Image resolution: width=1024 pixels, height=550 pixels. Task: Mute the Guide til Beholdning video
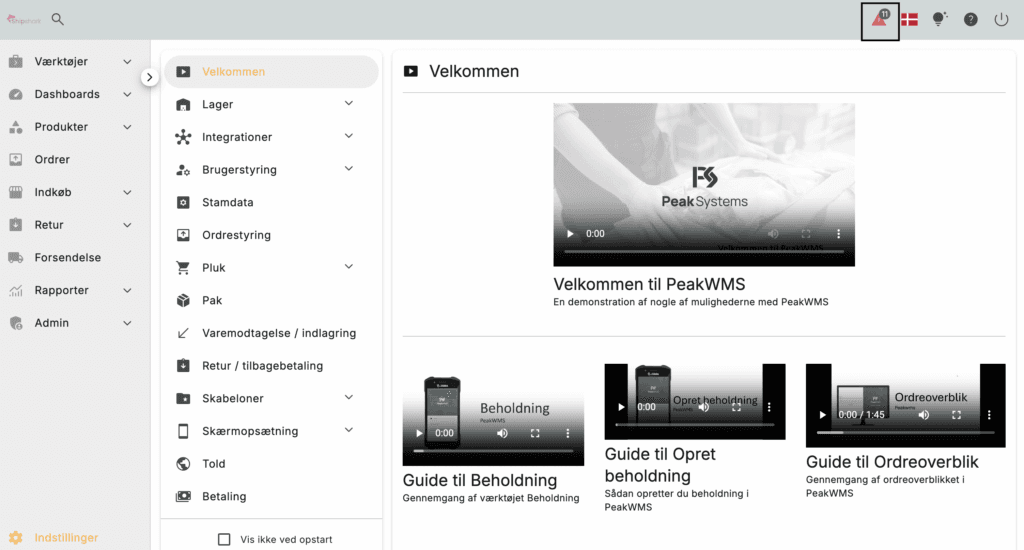click(502, 433)
